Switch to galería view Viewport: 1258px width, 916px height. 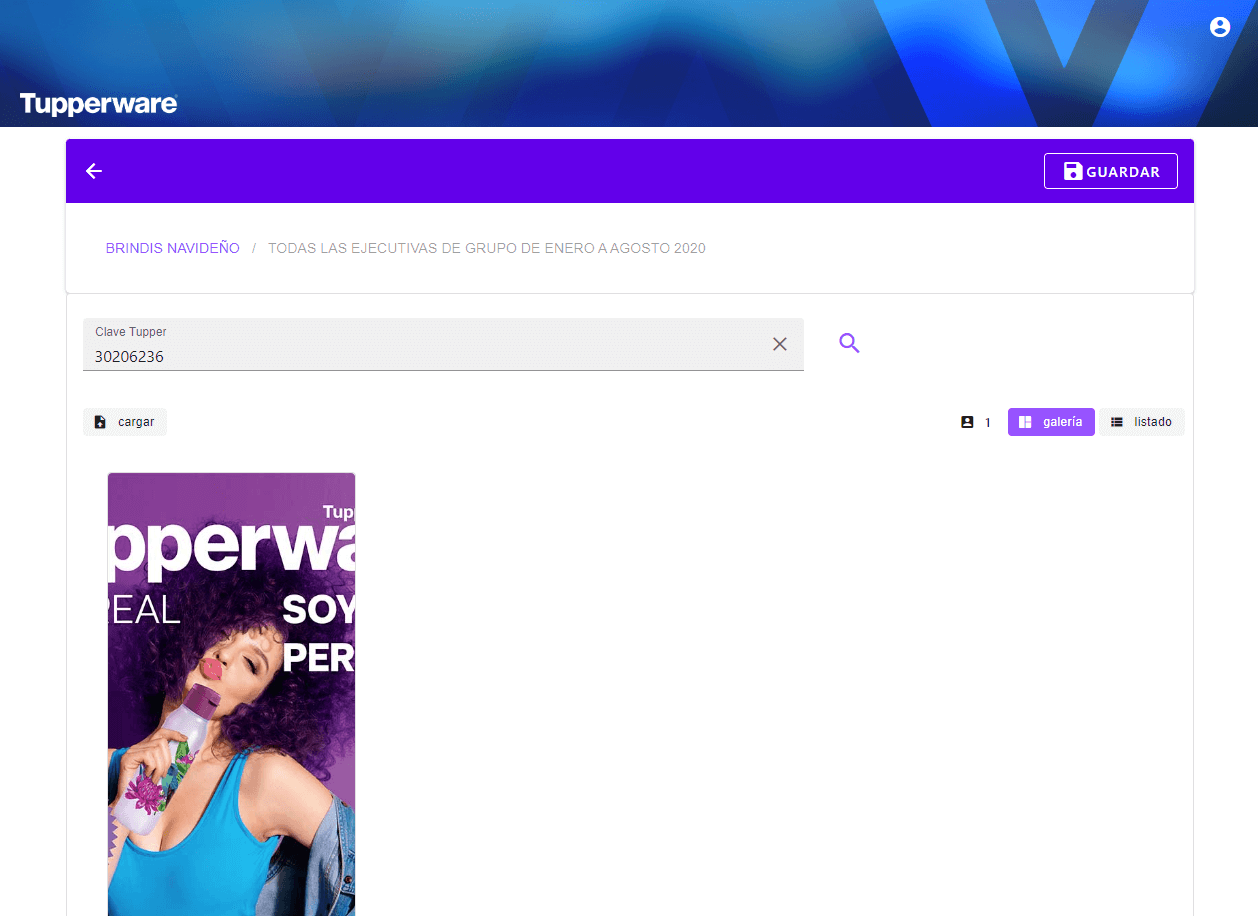point(1051,422)
